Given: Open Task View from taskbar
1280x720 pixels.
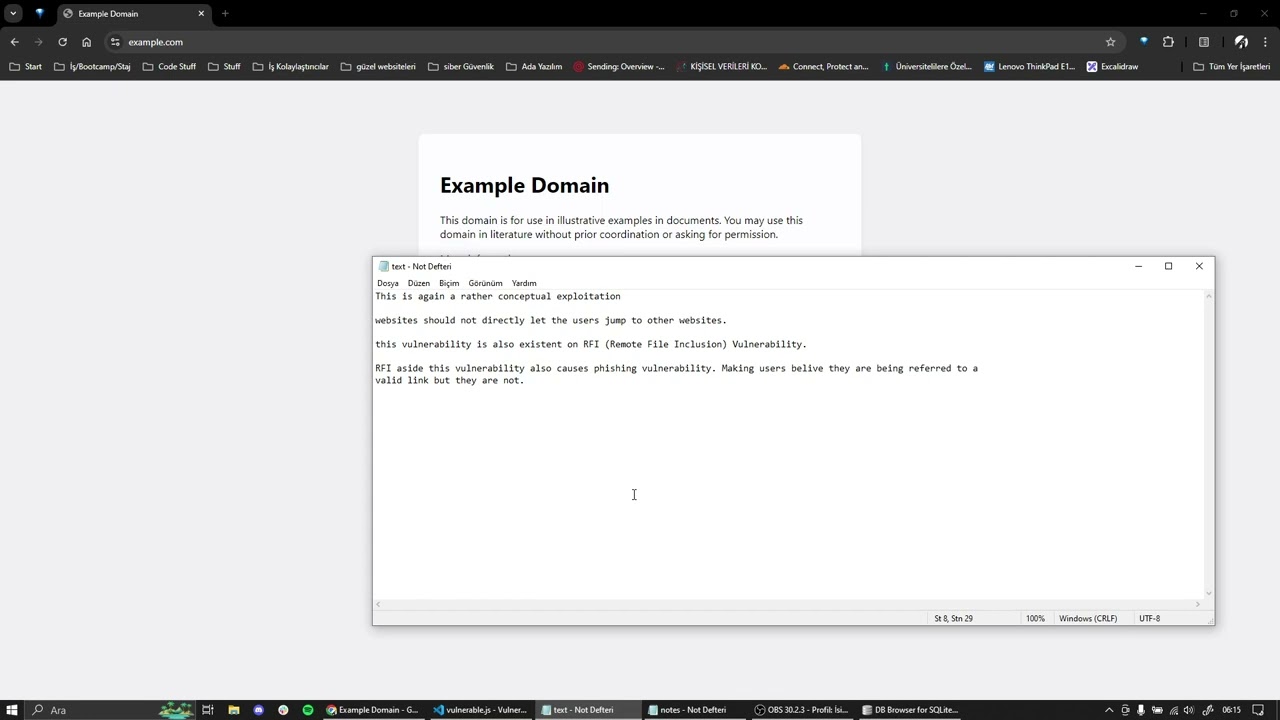Looking at the screenshot, I should (208, 710).
